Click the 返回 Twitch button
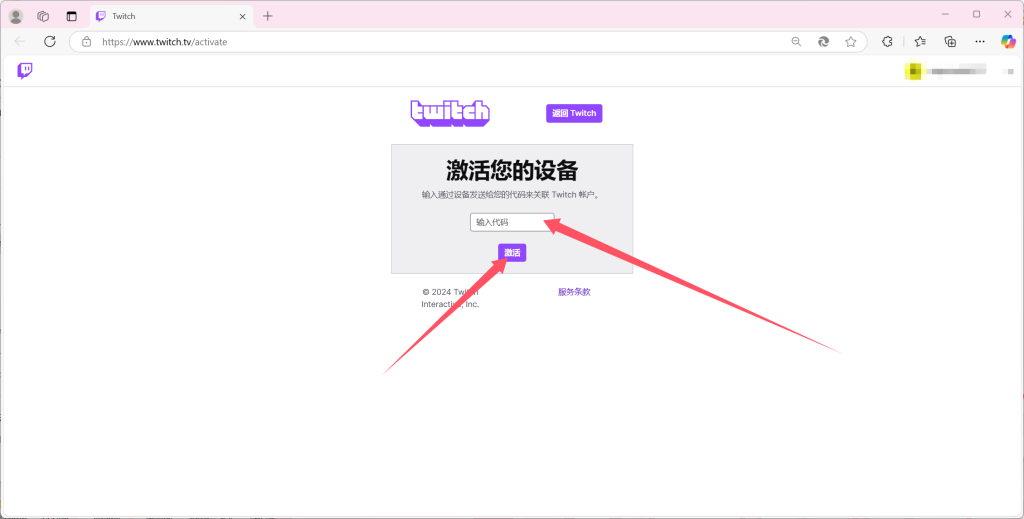 coord(574,113)
